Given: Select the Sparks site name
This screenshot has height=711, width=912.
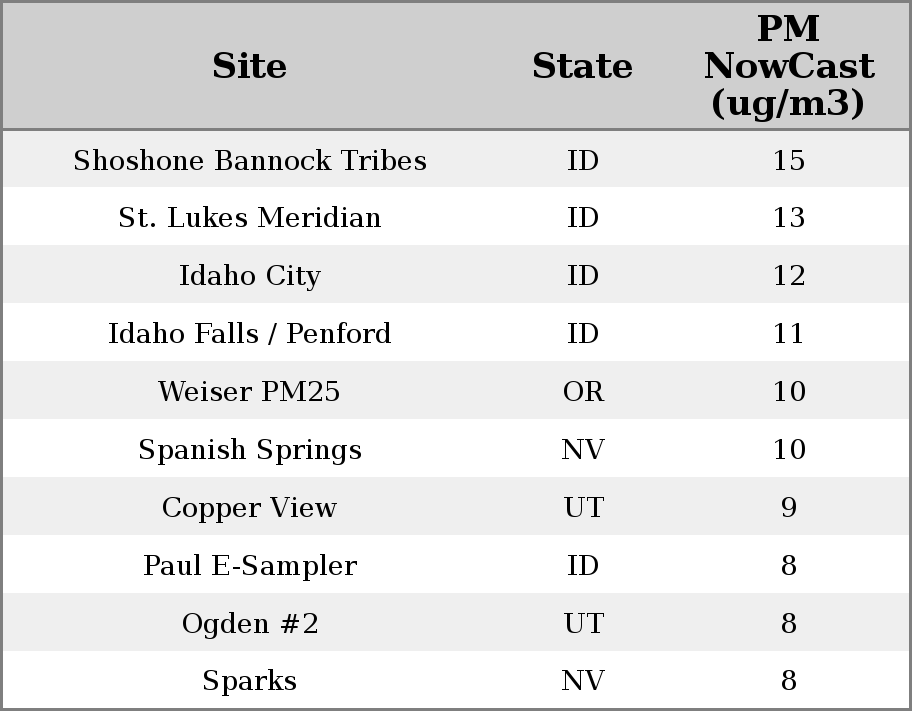Looking at the screenshot, I should (x=250, y=681).
